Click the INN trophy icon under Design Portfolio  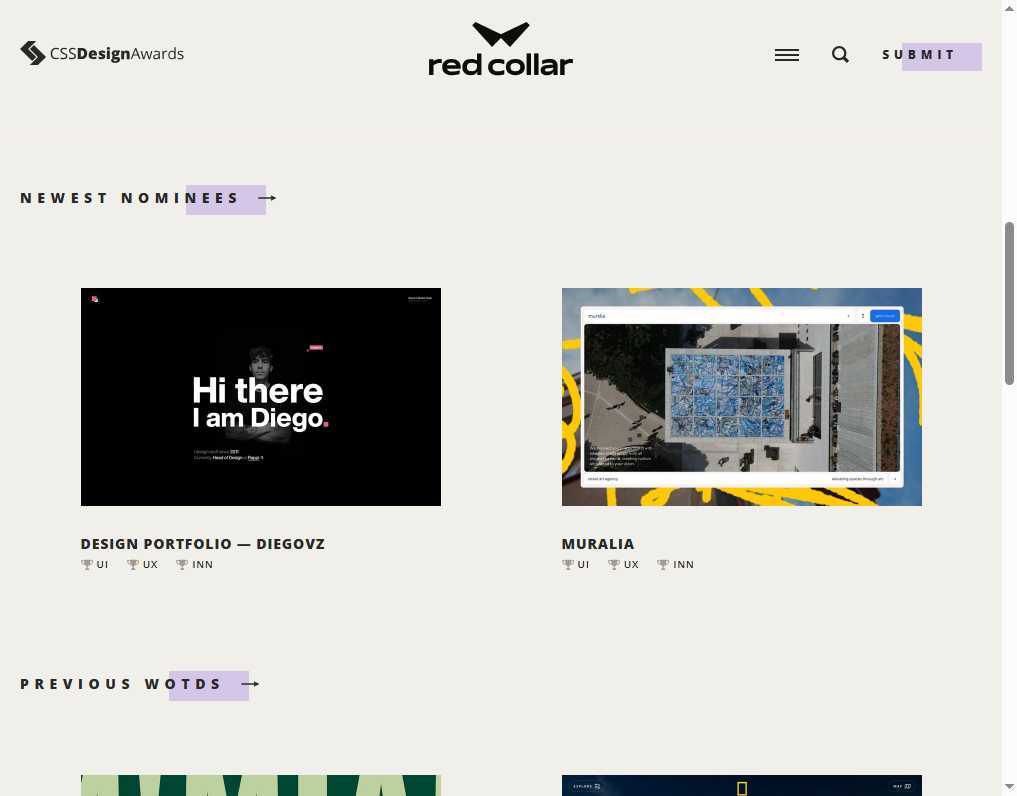click(182, 564)
